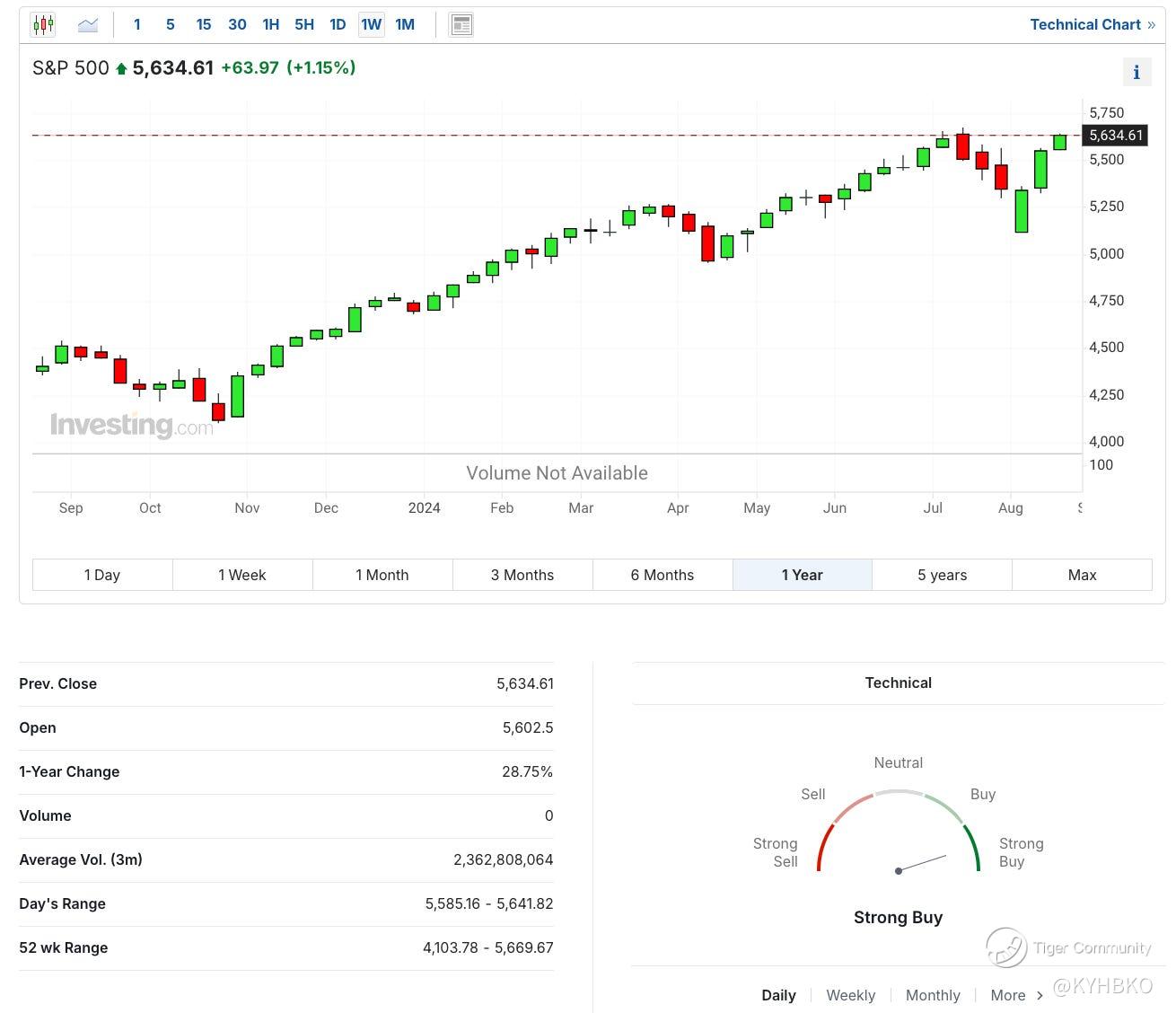Choose the 3 Months range
The image size is (1176, 1013).
tap(522, 575)
